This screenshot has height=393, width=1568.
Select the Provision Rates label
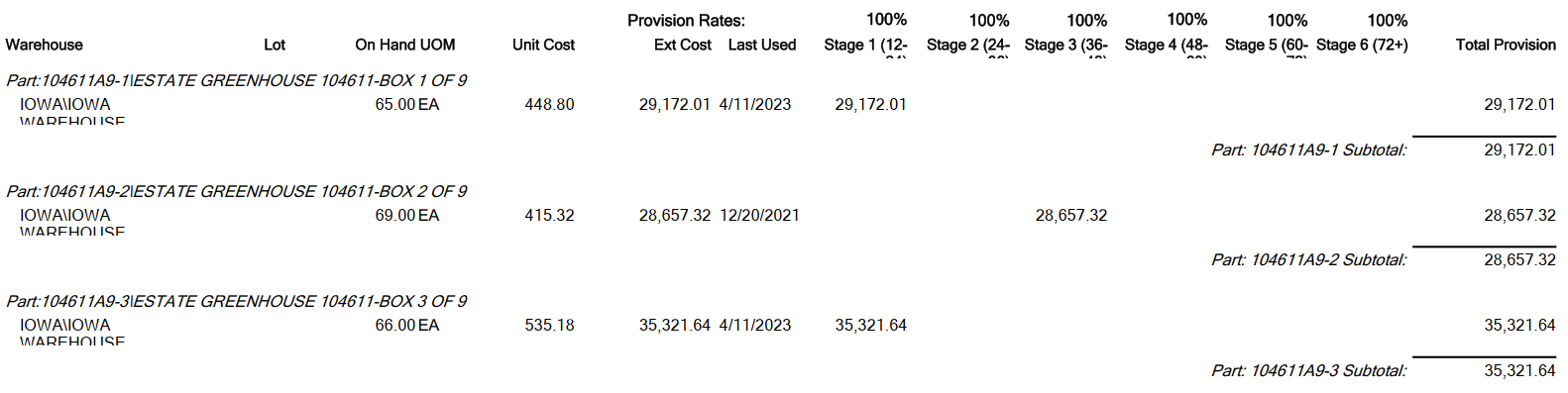coord(686,20)
